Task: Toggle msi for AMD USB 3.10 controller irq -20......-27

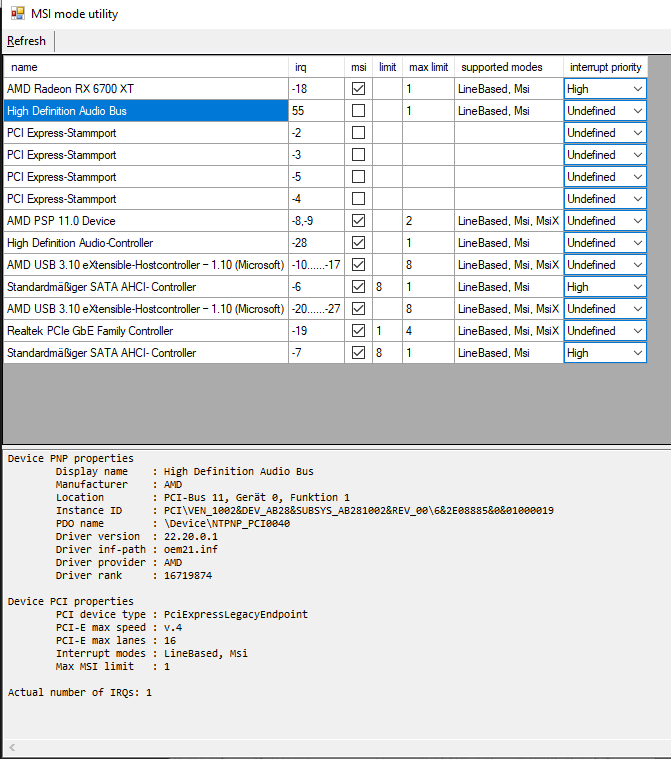Action: 358,309
